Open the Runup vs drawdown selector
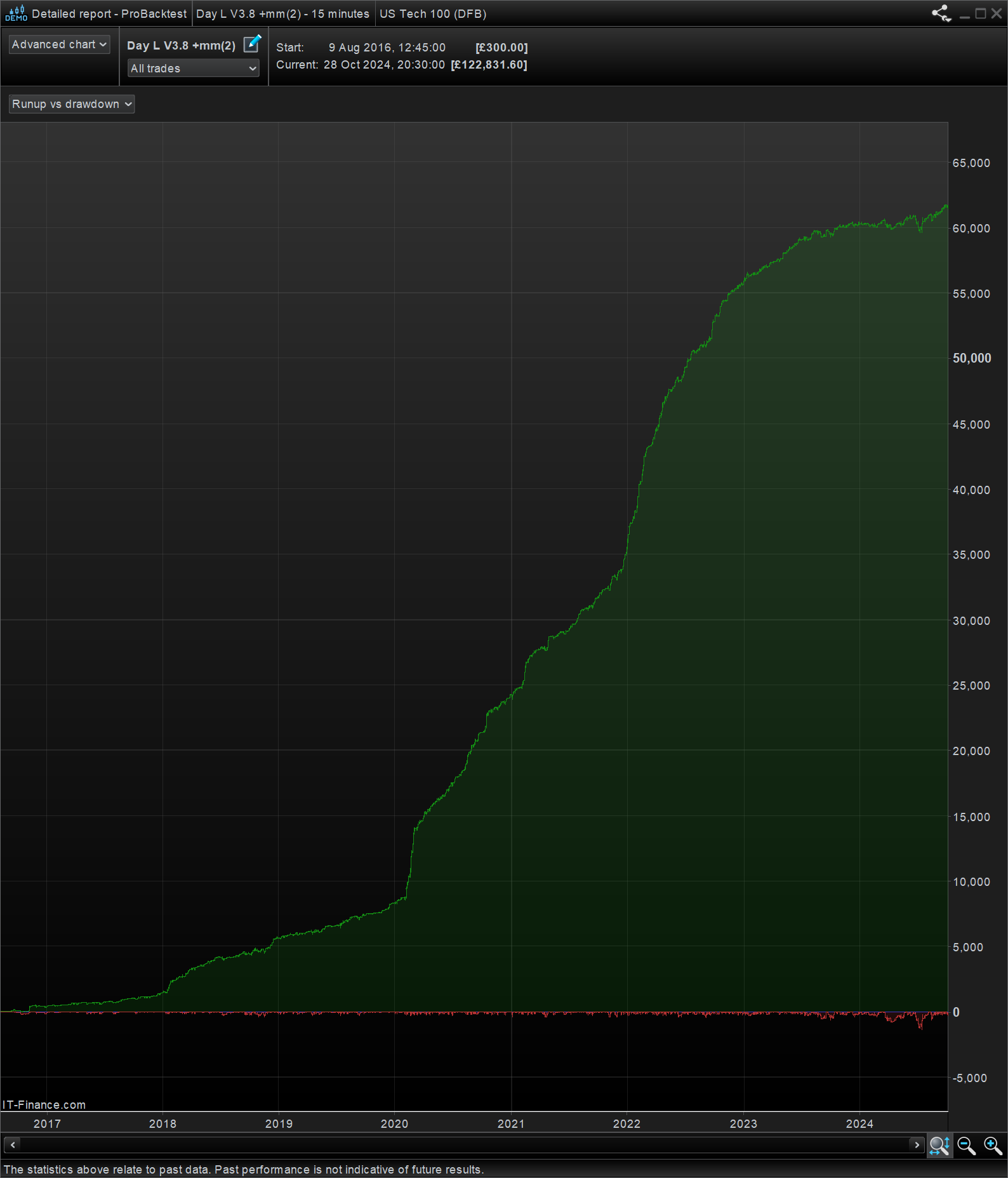The width and height of the screenshot is (1008, 1178). 72,104
